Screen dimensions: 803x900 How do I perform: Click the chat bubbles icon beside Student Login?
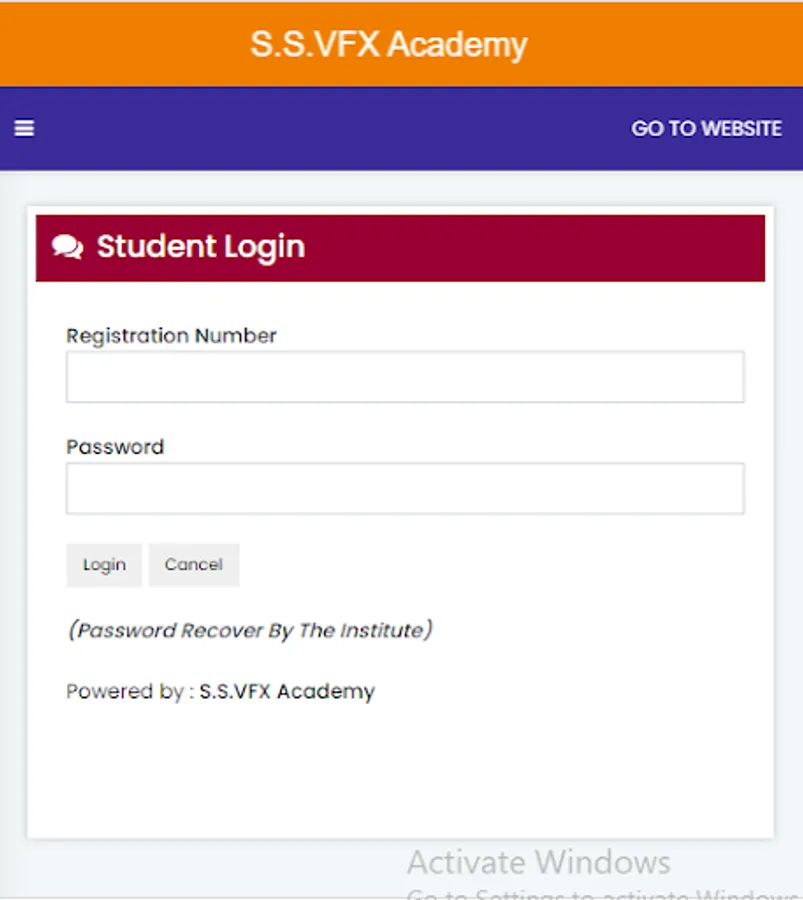click(x=68, y=247)
